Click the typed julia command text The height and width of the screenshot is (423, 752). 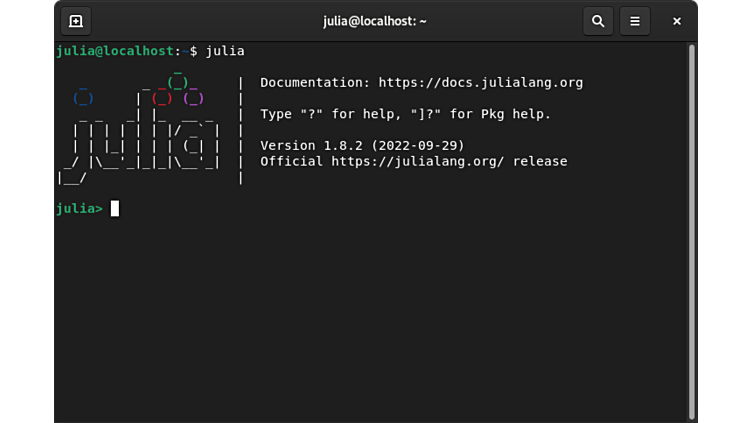pyautogui.click(x=225, y=51)
